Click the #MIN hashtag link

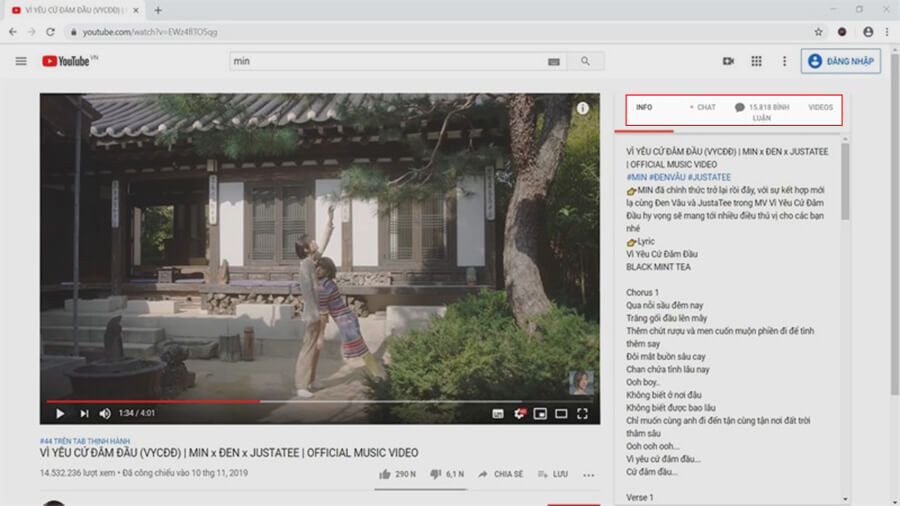click(636, 177)
